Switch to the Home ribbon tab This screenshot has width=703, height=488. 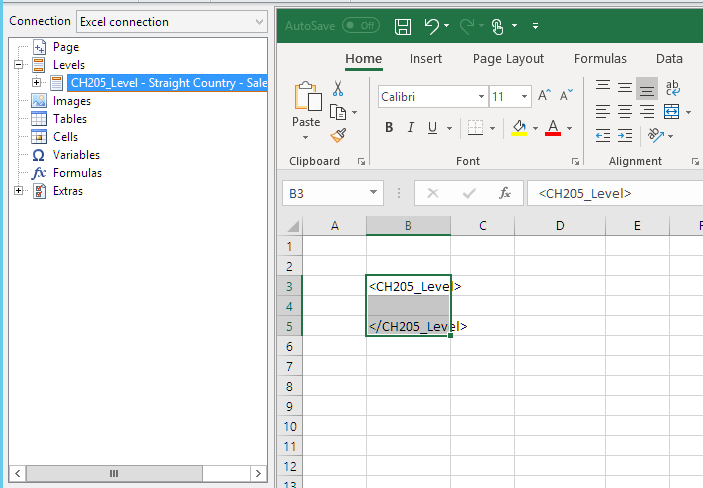click(x=364, y=59)
